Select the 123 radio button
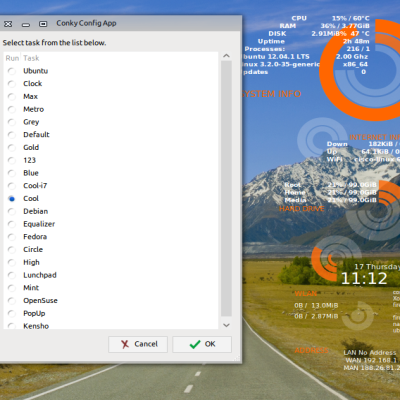400x400 pixels. point(12,160)
